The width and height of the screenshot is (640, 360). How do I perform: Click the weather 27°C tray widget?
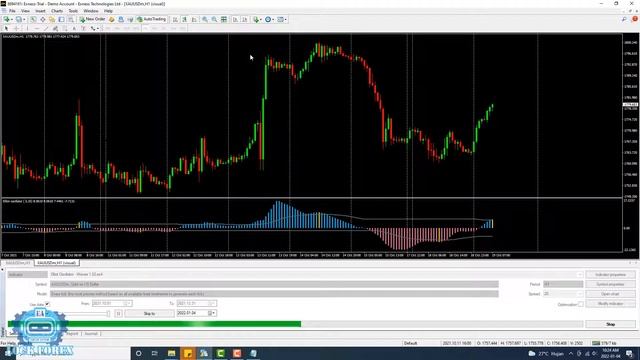tap(546, 353)
